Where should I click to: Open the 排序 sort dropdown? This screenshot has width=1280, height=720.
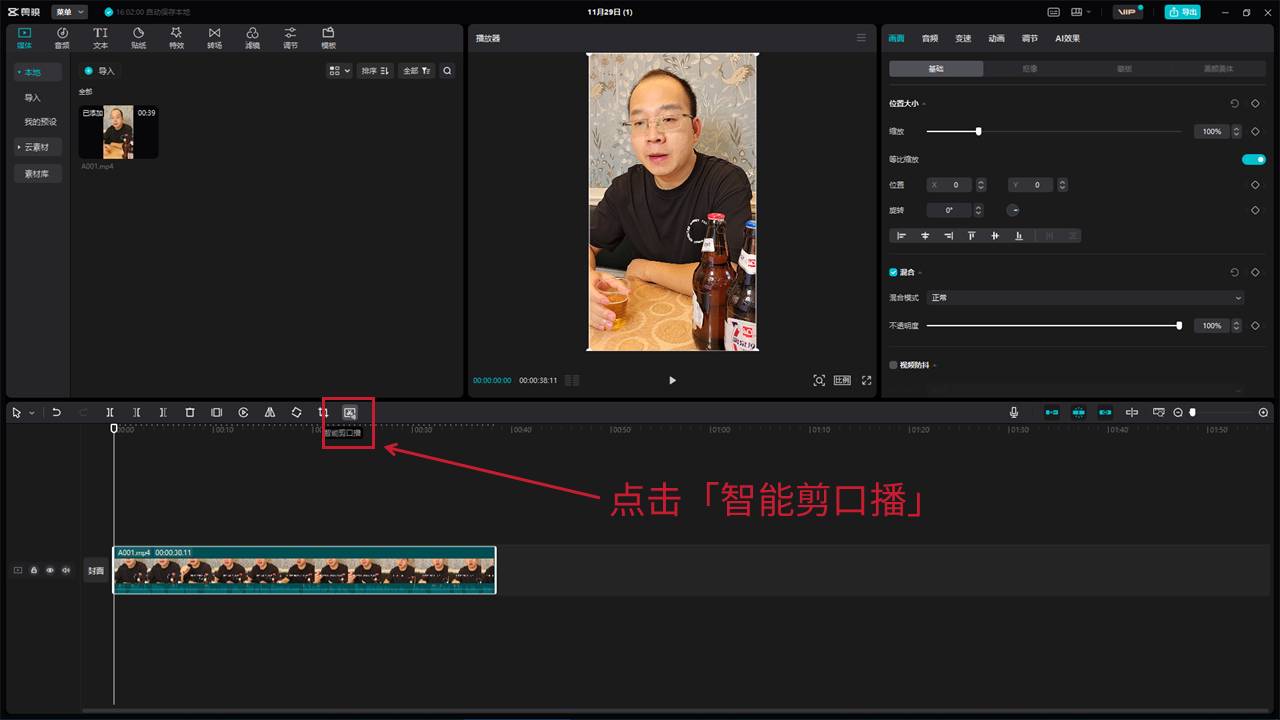(375, 71)
